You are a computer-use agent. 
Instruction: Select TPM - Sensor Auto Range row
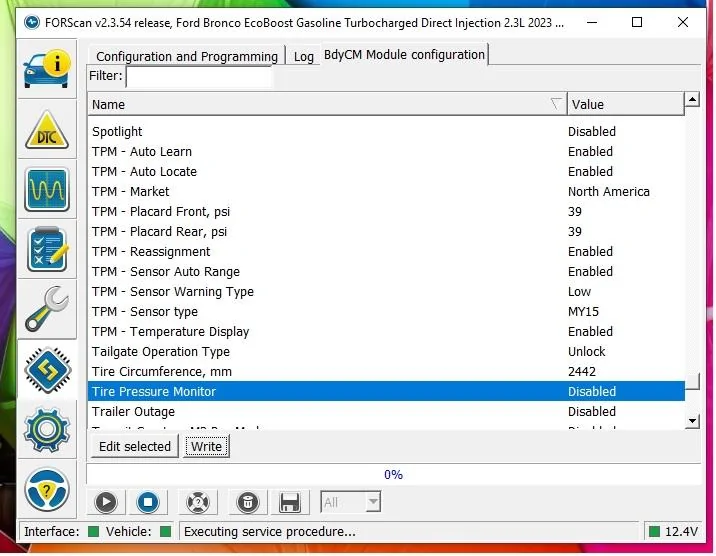(x=386, y=272)
